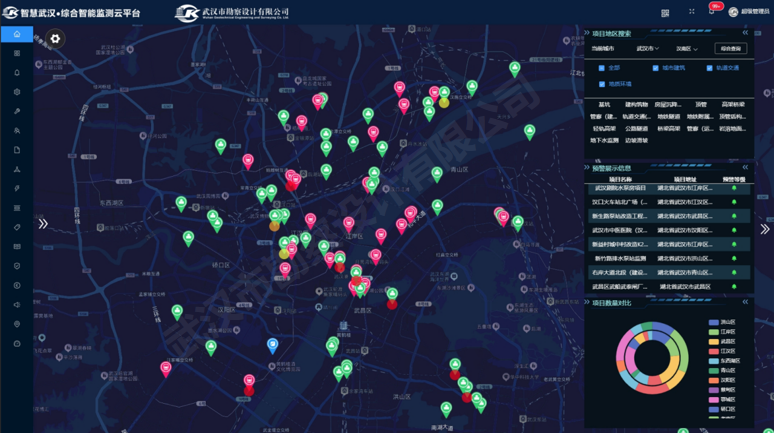Viewport: 774px width, 433px height.
Task: Select the 公路隧道 project type
Action: coord(636,128)
